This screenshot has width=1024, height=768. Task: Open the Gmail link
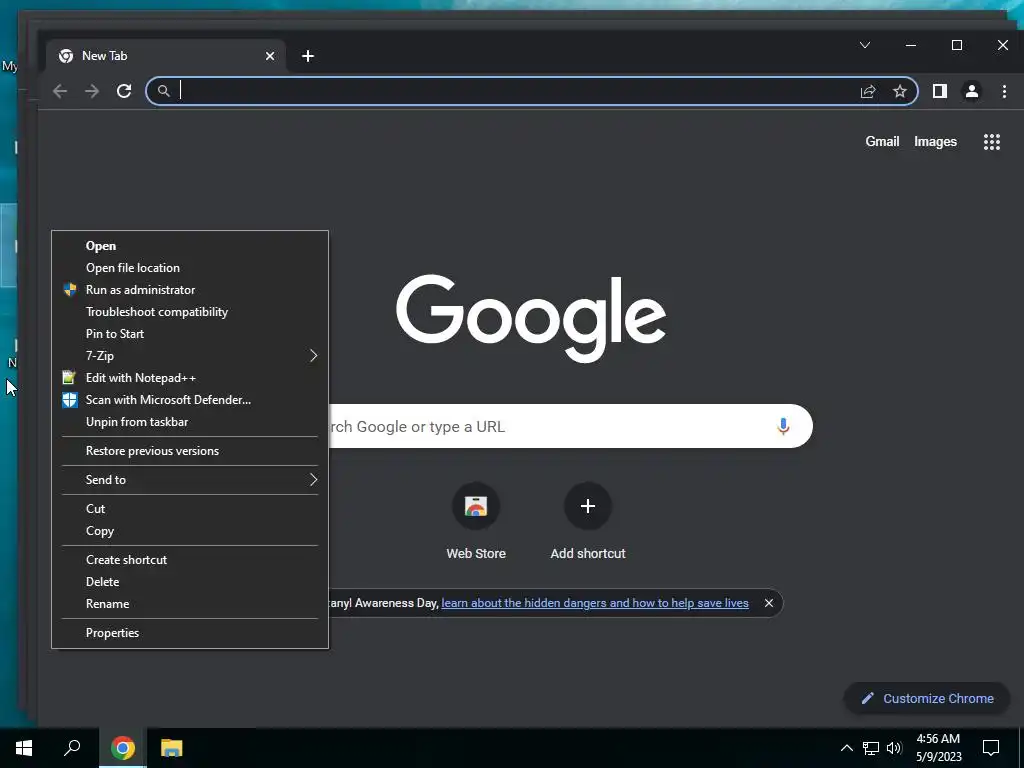882,142
